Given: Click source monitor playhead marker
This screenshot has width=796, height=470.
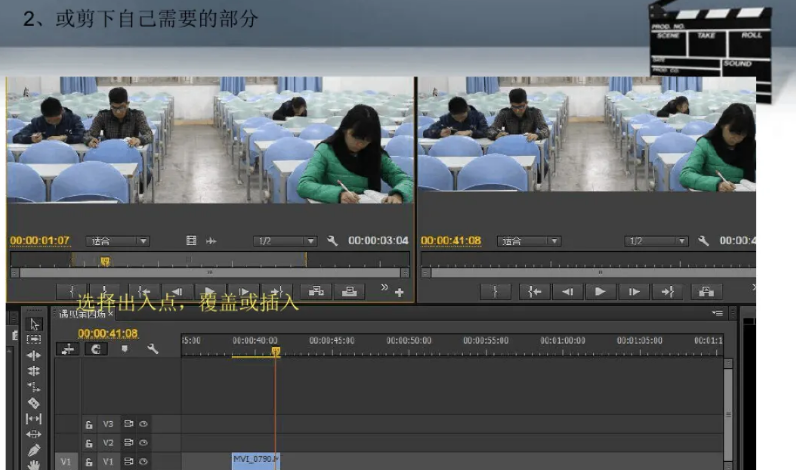Looking at the screenshot, I should (x=105, y=261).
